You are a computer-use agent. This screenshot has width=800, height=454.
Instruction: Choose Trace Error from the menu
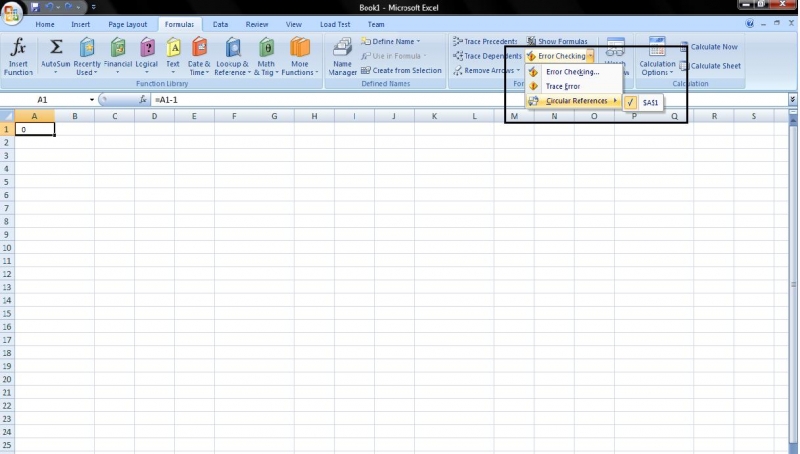pyautogui.click(x=563, y=86)
